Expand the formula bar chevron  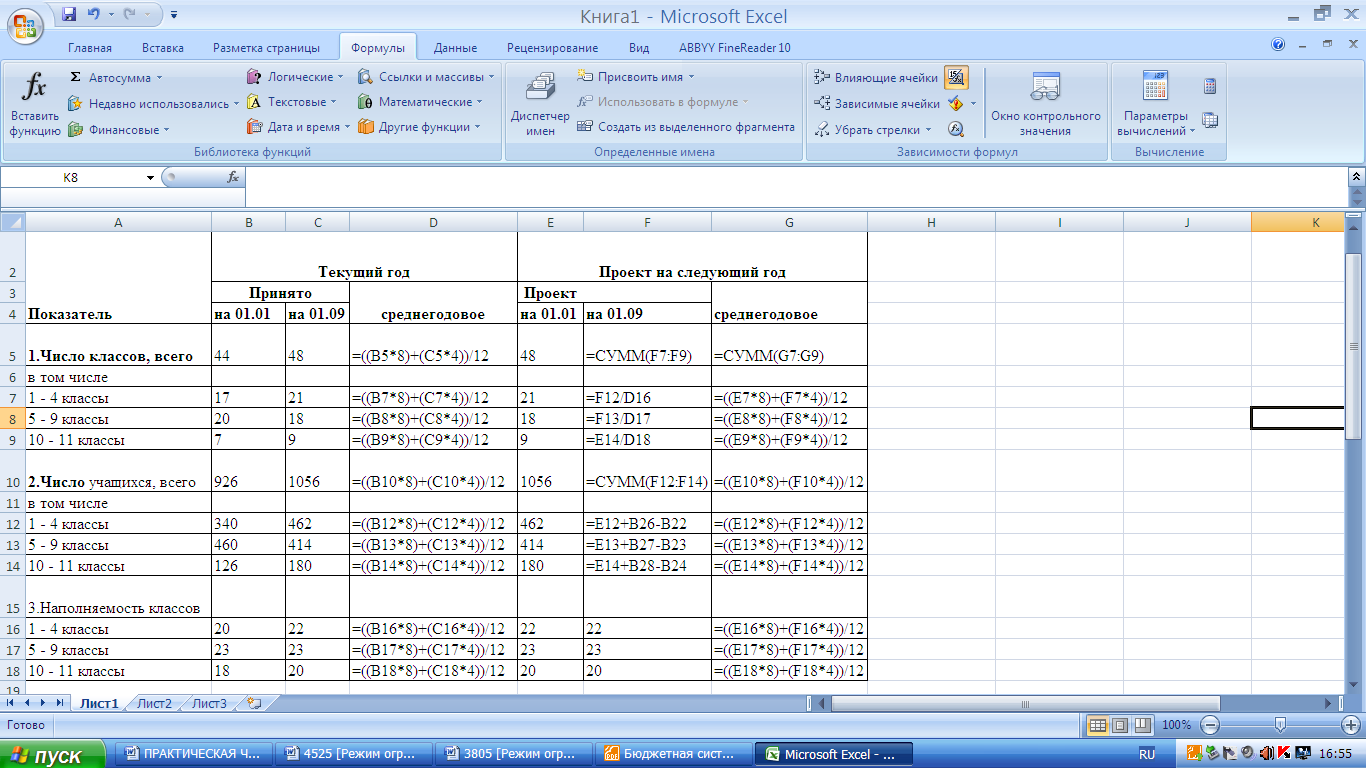click(1356, 177)
